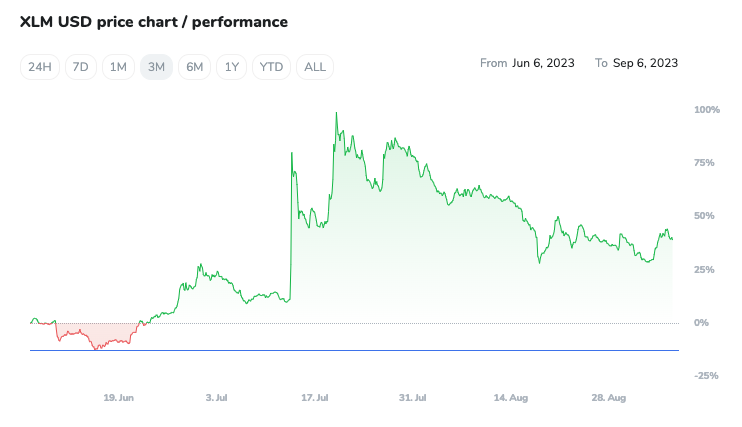Switch chart to 6M range
742x427 pixels.
click(x=194, y=67)
